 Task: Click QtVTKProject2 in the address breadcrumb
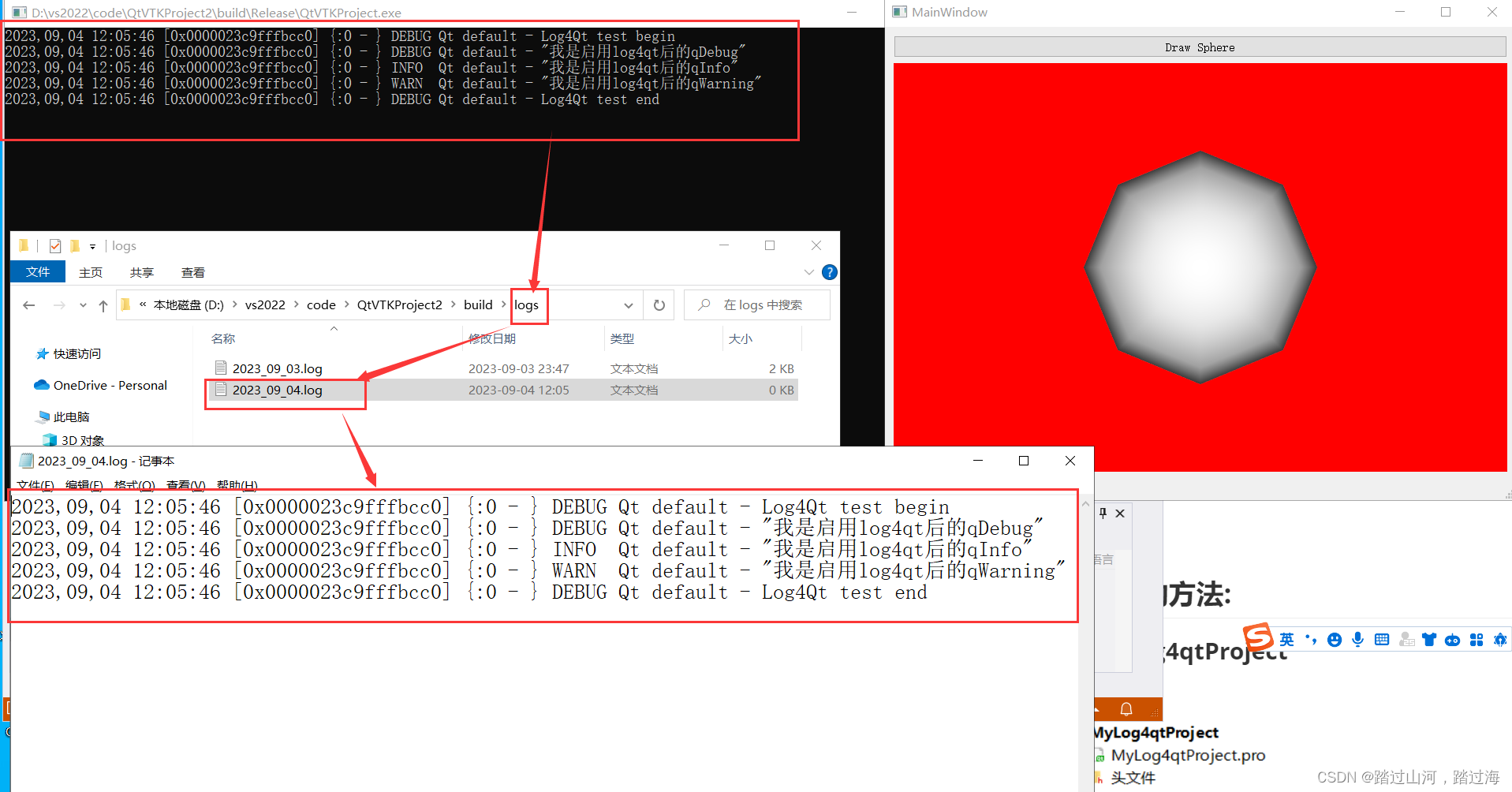point(399,305)
